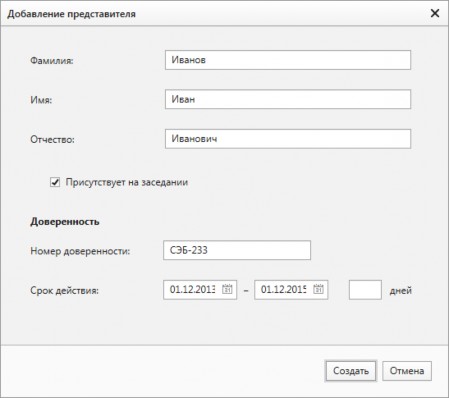Close the Добавление представителя dialog
The image size is (449, 398).
pyautogui.click(x=435, y=13)
